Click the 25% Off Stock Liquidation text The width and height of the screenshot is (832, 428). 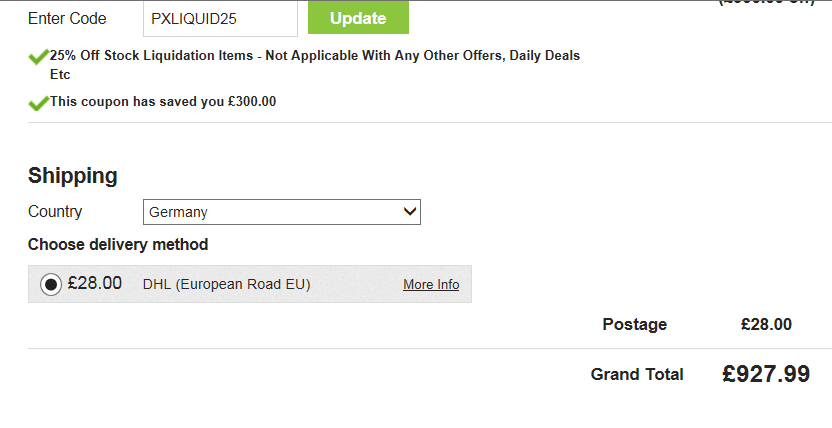click(314, 56)
